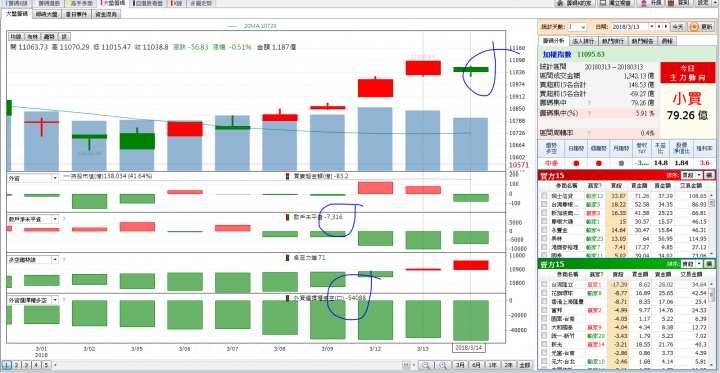
Task: Click the 多空力道 legend color marker
Action: point(288,258)
